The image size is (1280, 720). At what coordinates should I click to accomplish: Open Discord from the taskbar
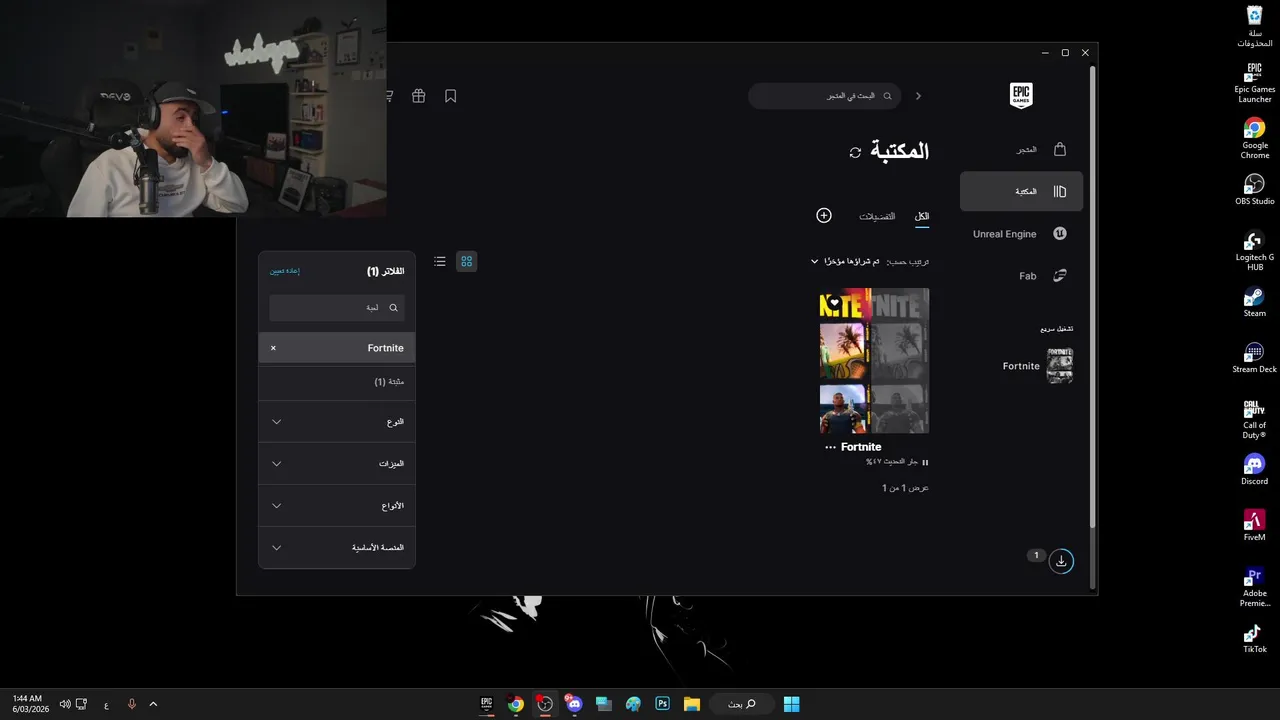(574, 704)
